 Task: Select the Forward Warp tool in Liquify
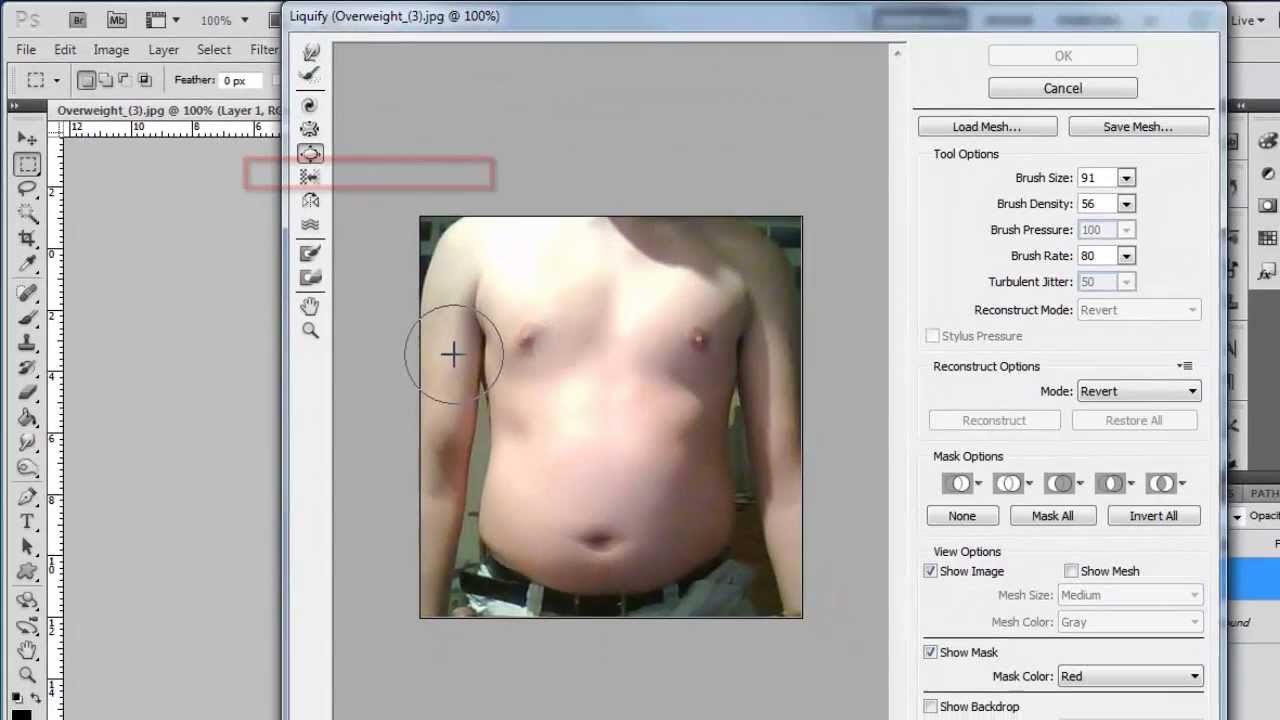[310, 52]
